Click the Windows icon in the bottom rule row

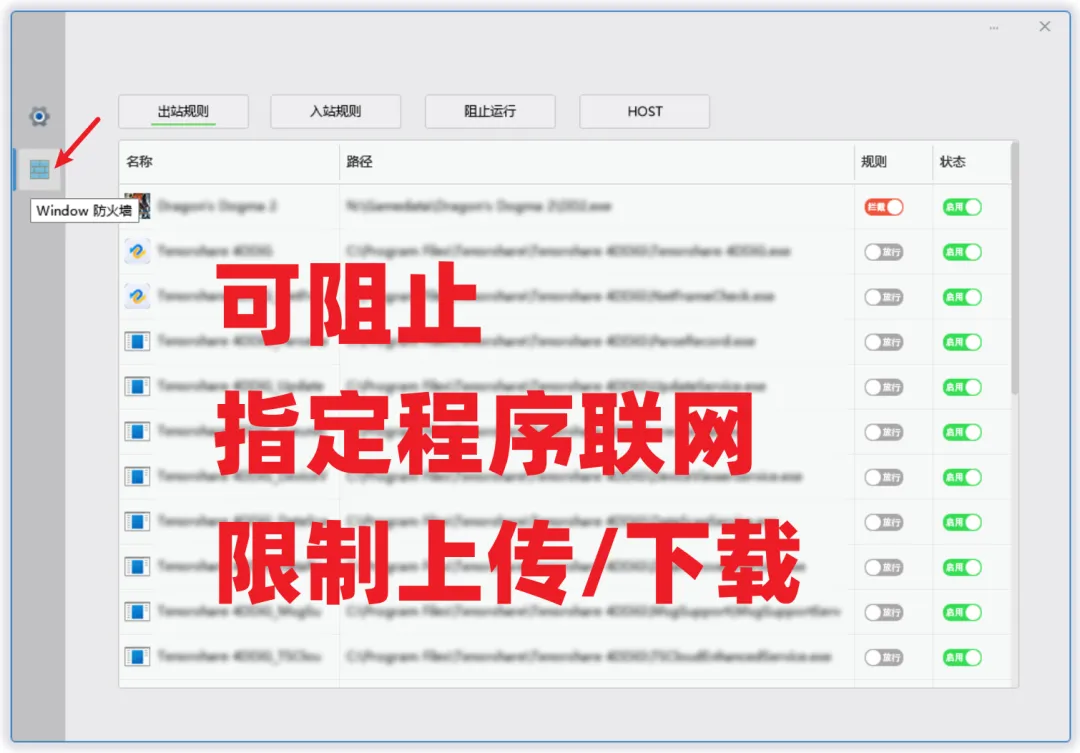coord(137,658)
